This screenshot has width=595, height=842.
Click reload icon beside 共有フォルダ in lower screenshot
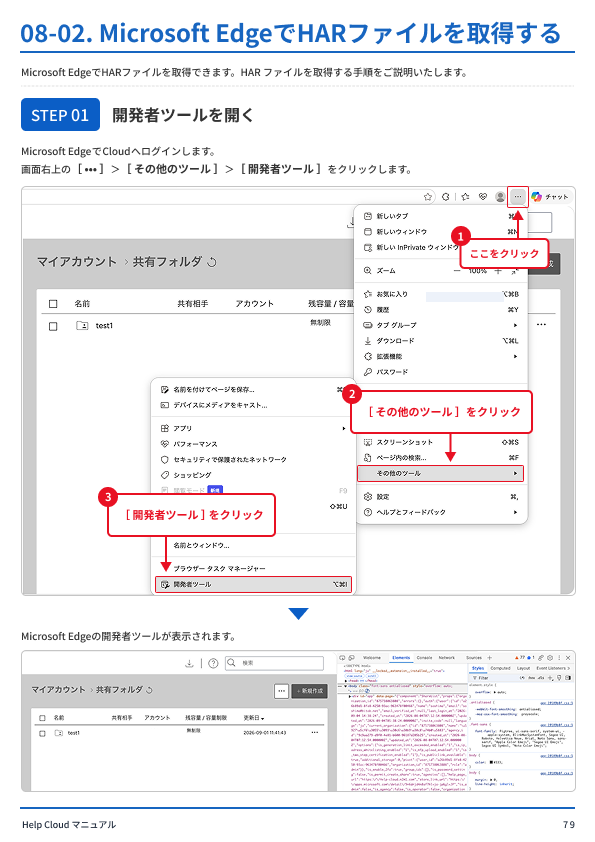[149, 690]
